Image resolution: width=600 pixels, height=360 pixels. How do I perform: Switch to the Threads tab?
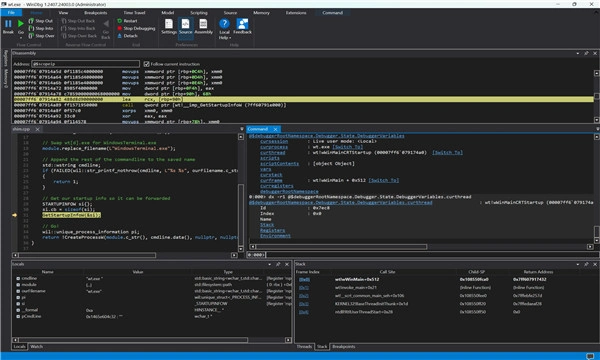click(304, 347)
